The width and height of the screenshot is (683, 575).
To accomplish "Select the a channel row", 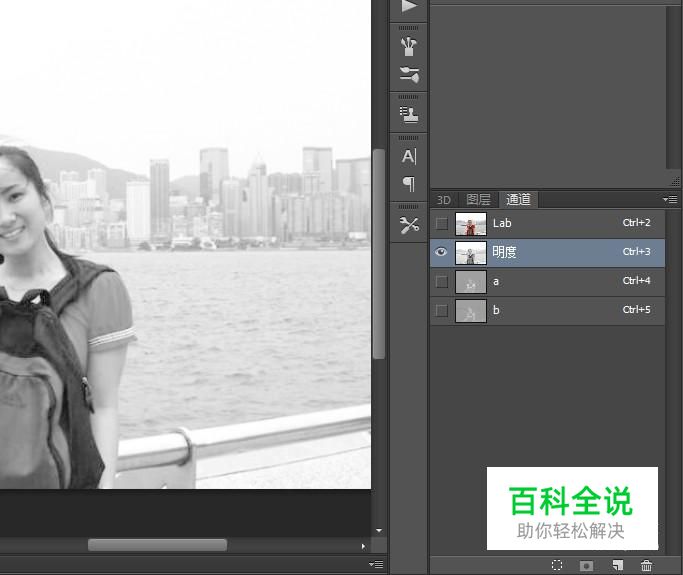I will pyautogui.click(x=548, y=281).
